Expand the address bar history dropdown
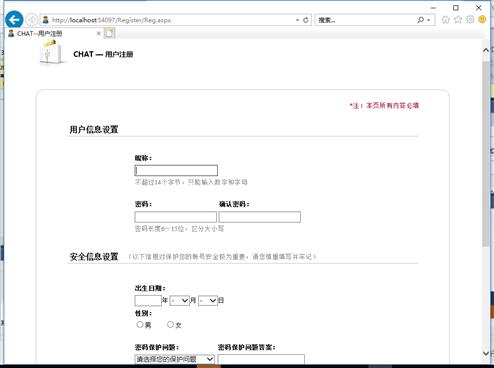Image resolution: width=494 pixels, height=368 pixels. pyautogui.click(x=297, y=20)
